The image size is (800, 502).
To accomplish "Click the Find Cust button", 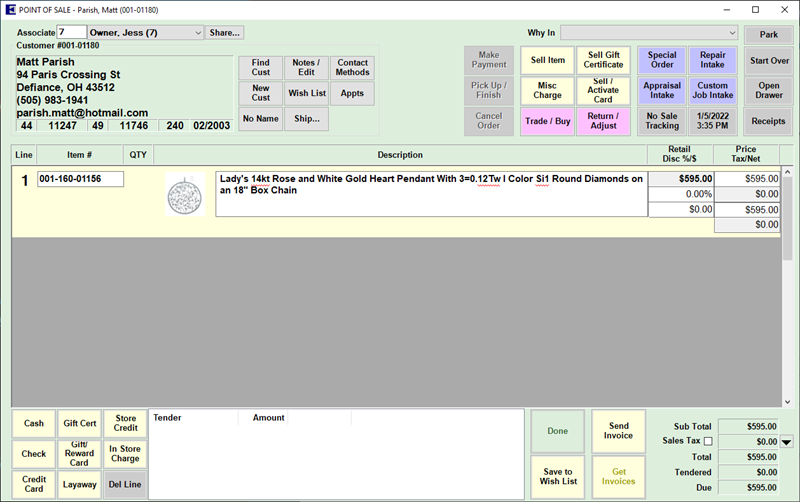I will pos(260,68).
